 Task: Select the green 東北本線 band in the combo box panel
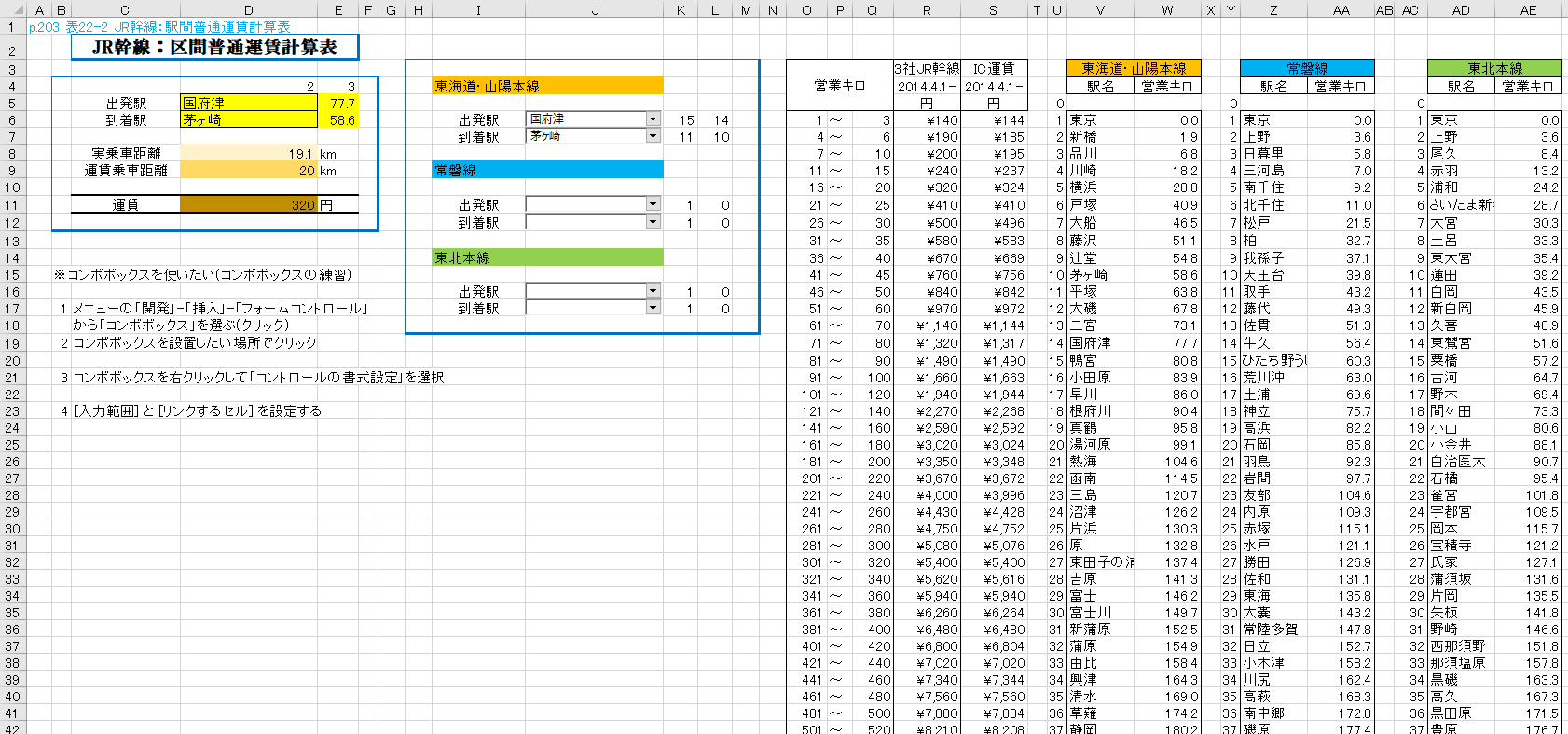pyautogui.click(x=547, y=257)
